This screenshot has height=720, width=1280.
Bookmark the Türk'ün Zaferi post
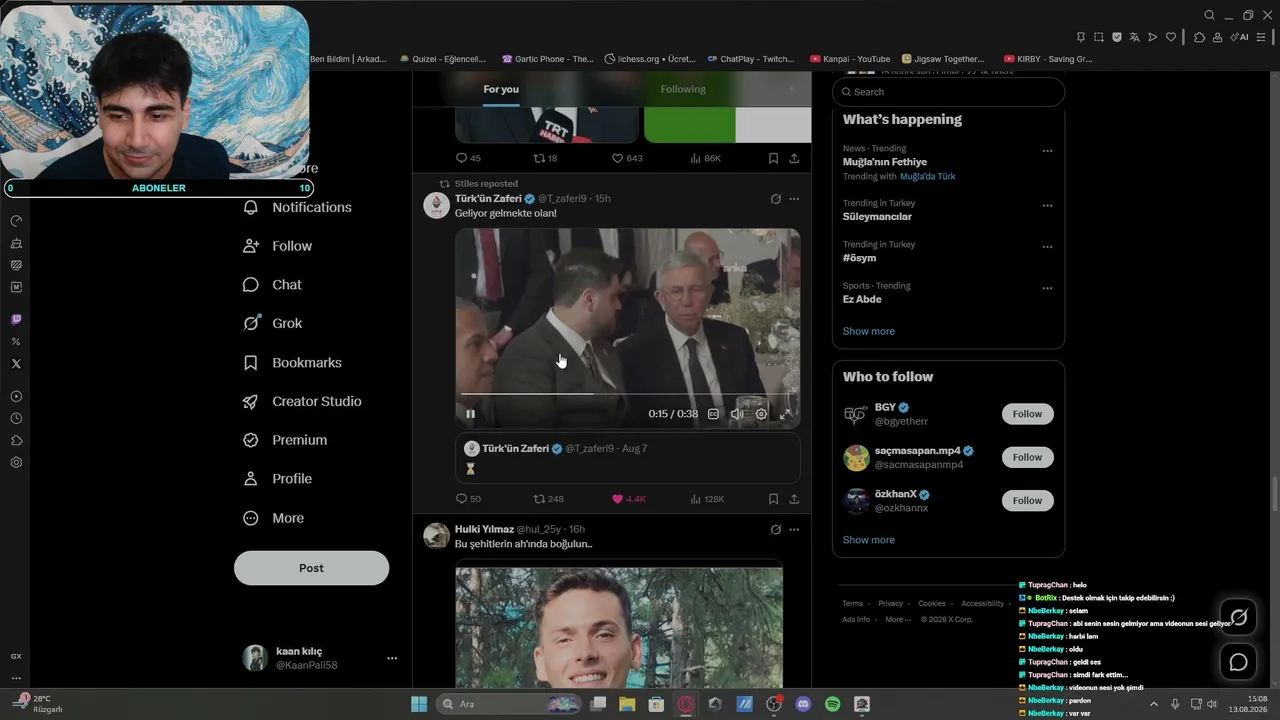point(773,499)
